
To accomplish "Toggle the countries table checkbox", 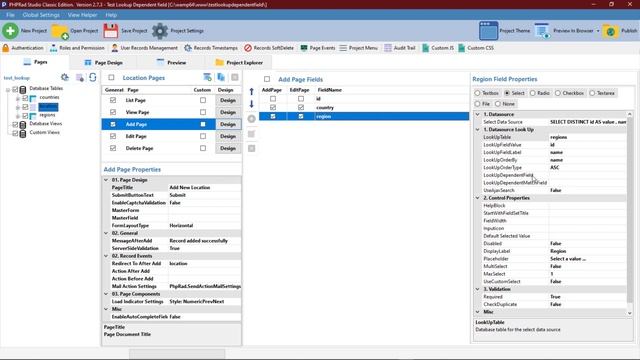I will pyautogui.click(x=25, y=98).
